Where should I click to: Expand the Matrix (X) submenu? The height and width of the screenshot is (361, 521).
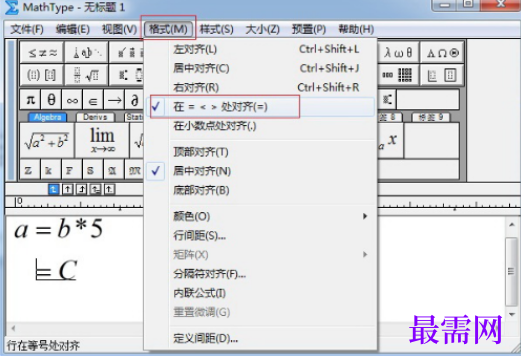260,255
